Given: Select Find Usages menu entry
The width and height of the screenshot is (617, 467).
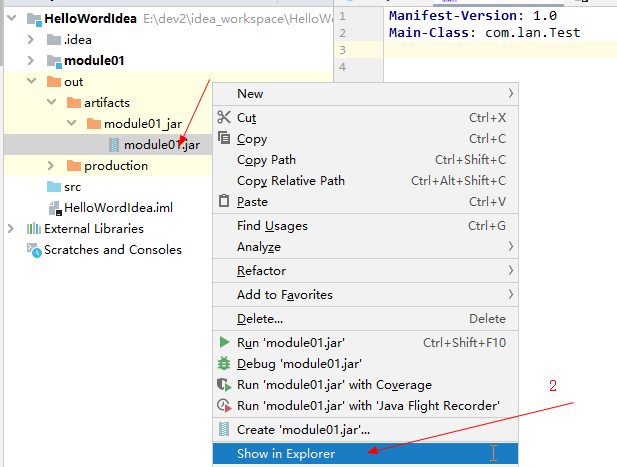Looking at the screenshot, I should pyautogui.click(x=366, y=225).
